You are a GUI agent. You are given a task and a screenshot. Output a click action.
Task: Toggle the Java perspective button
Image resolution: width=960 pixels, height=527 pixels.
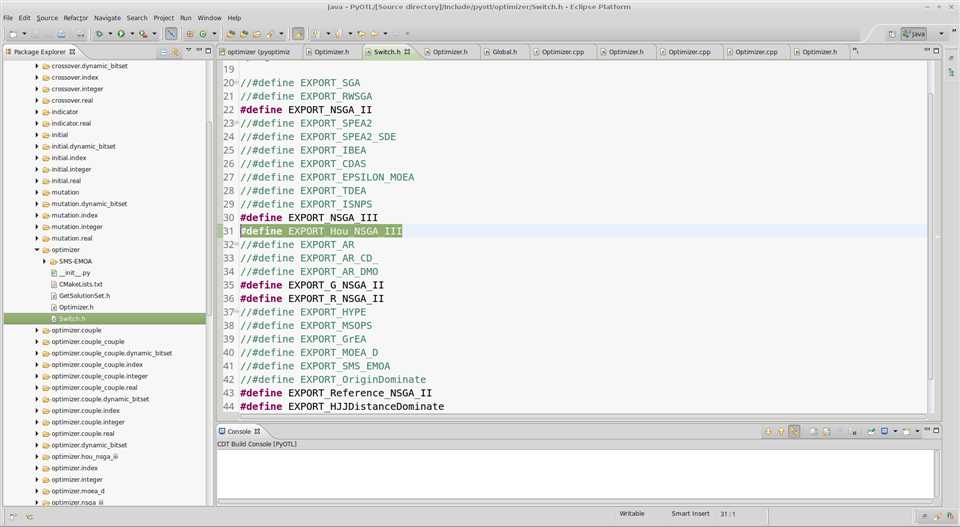coord(914,34)
